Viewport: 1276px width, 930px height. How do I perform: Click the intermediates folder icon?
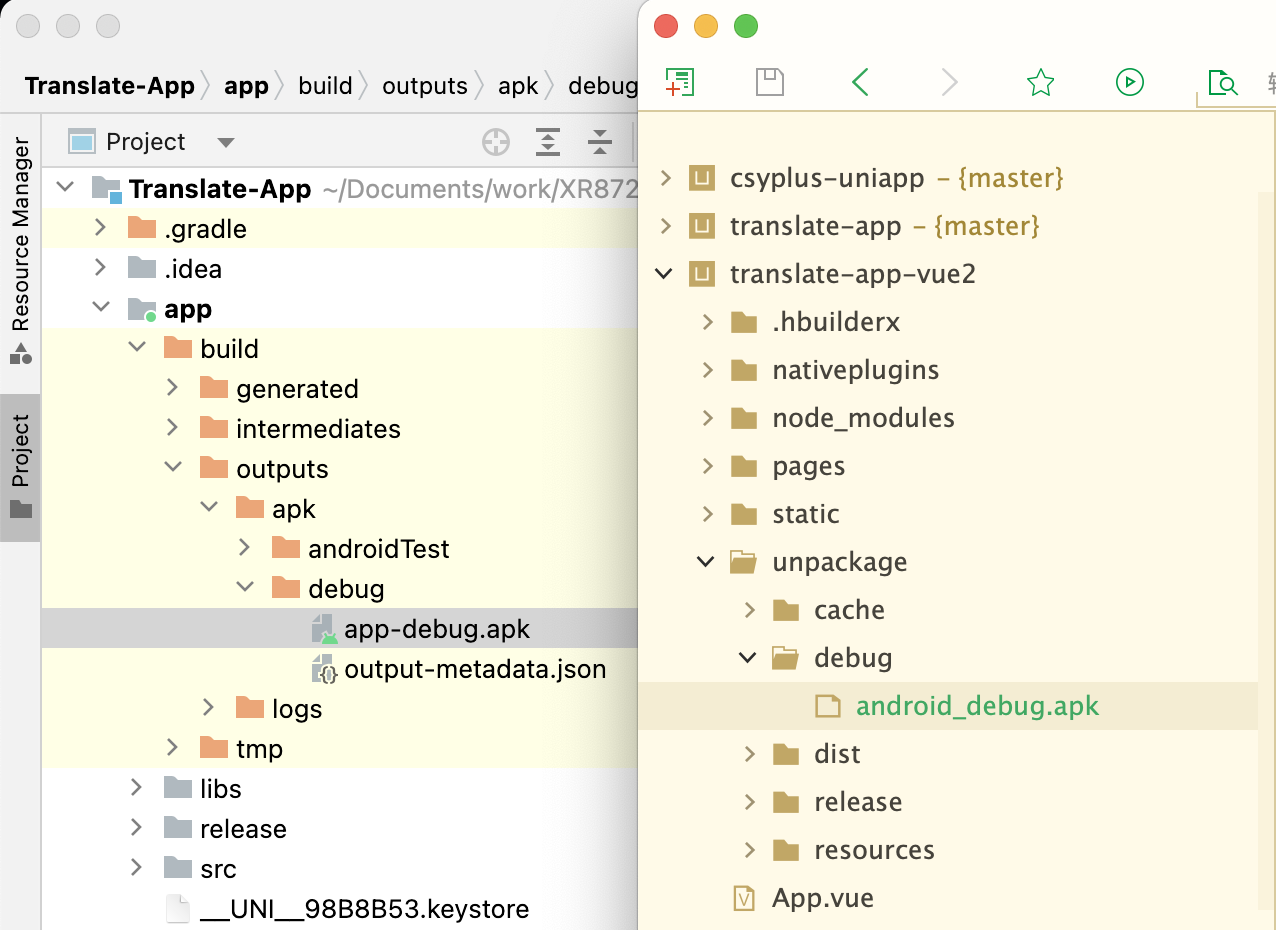point(214,428)
